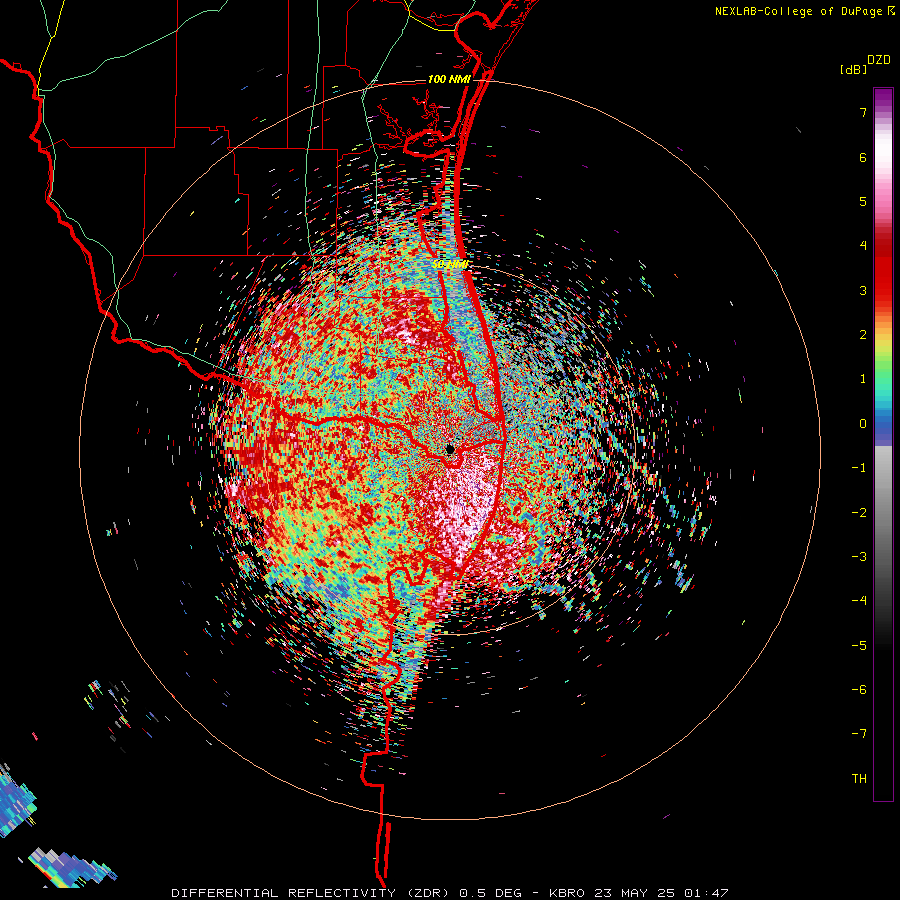Click the -2 dB scale label

859,513
